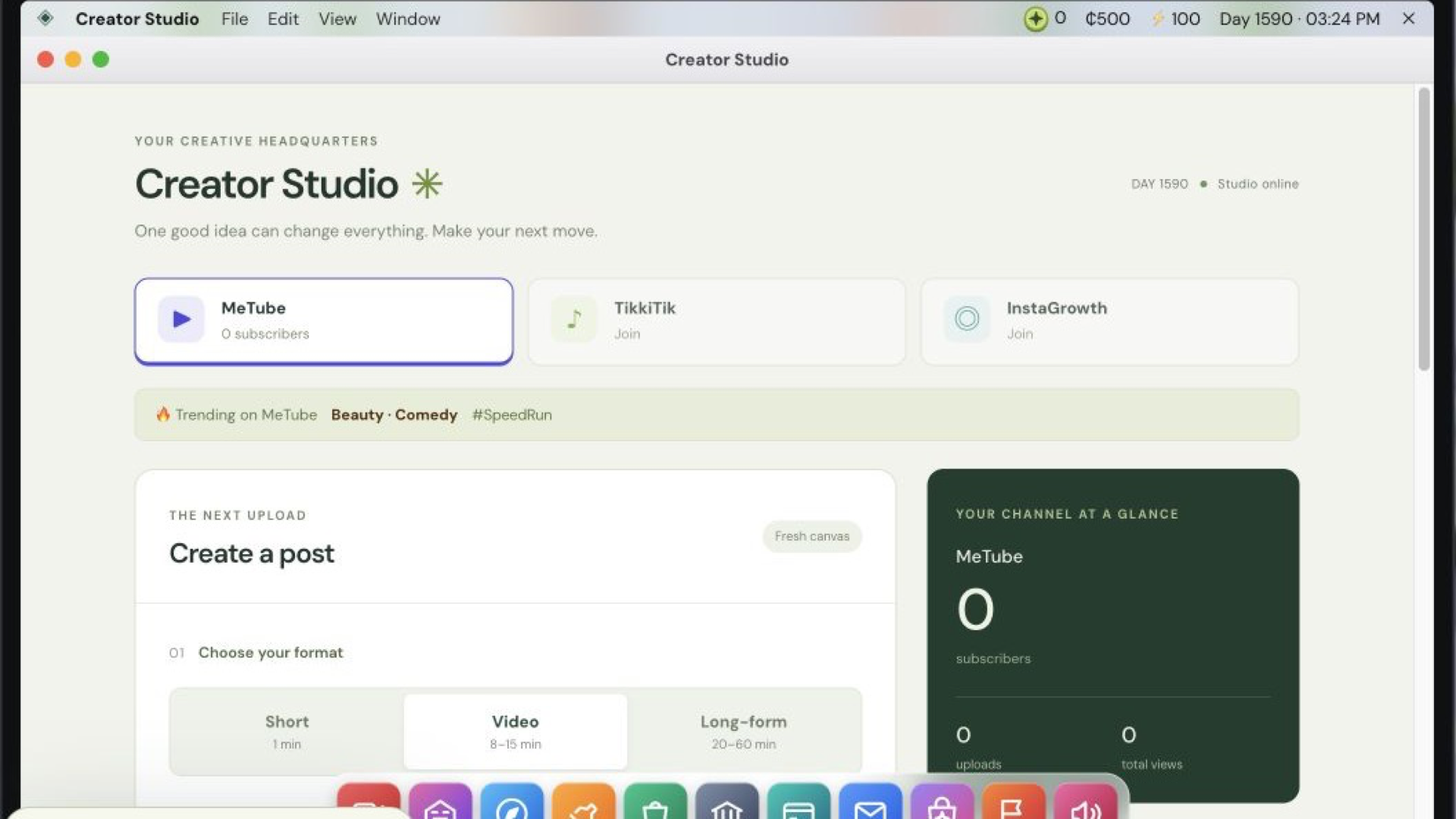Click the MeTube play icon
Image resolution: width=1456 pixels, height=819 pixels.
[181, 319]
